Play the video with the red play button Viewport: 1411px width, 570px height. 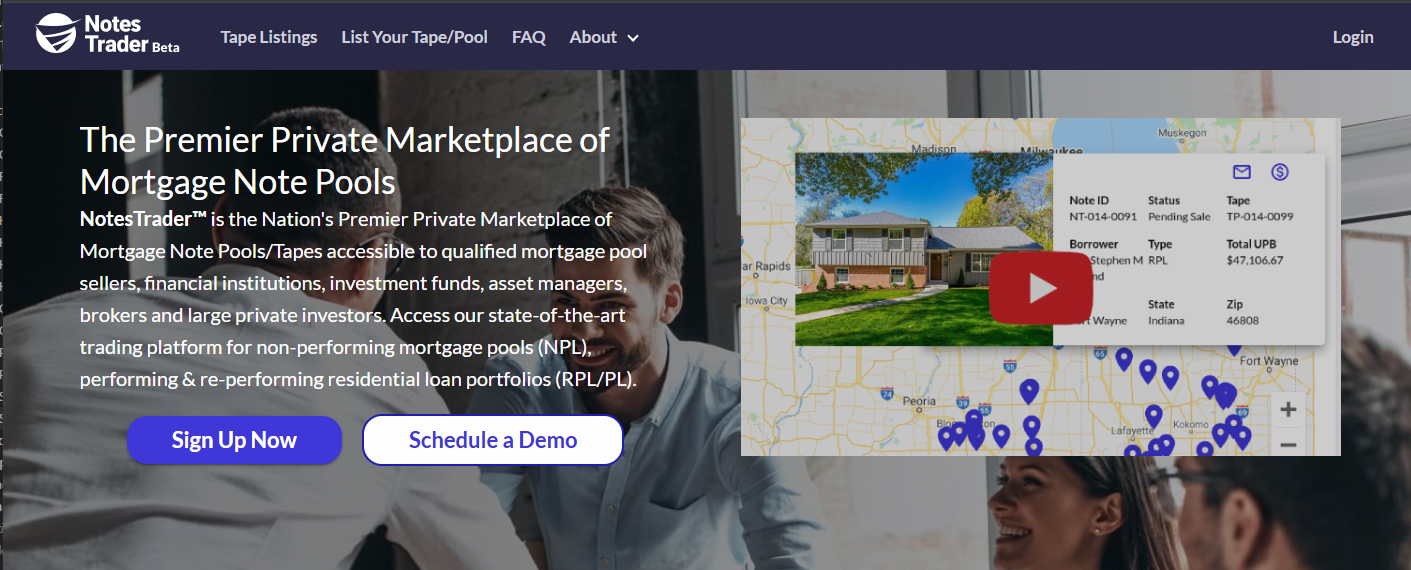1040,288
